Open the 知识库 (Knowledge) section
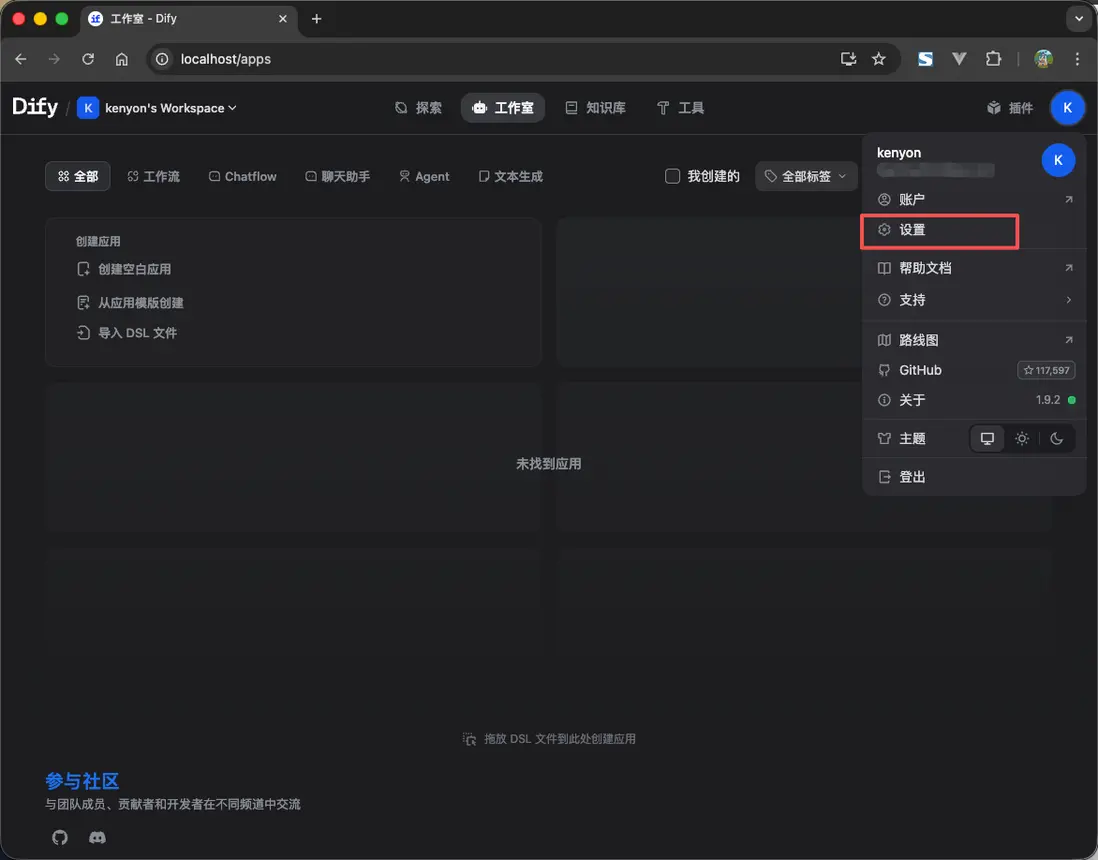 595,107
